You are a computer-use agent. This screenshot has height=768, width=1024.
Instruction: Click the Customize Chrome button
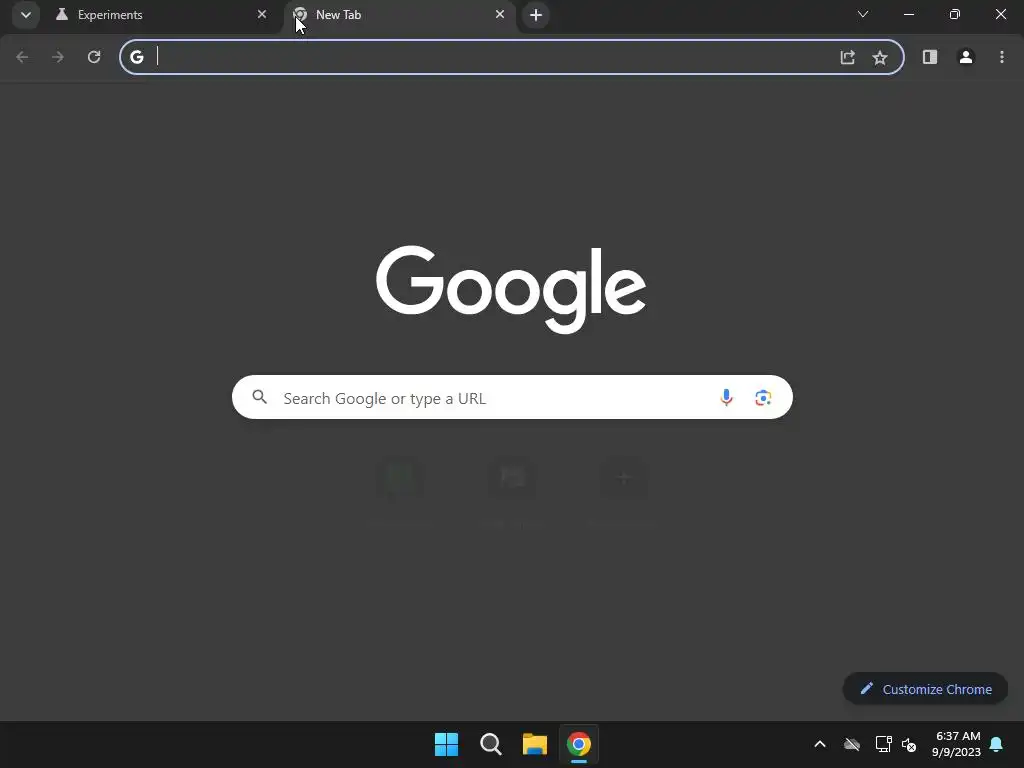point(925,689)
